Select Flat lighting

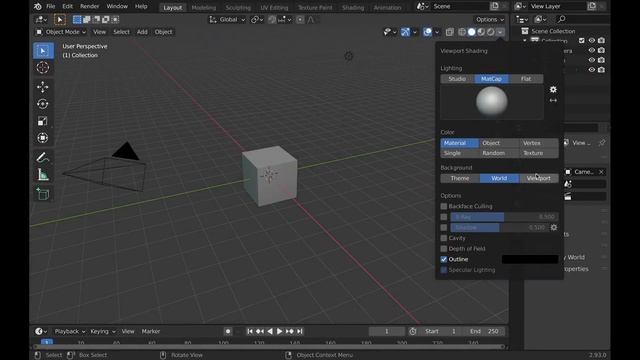click(526, 79)
